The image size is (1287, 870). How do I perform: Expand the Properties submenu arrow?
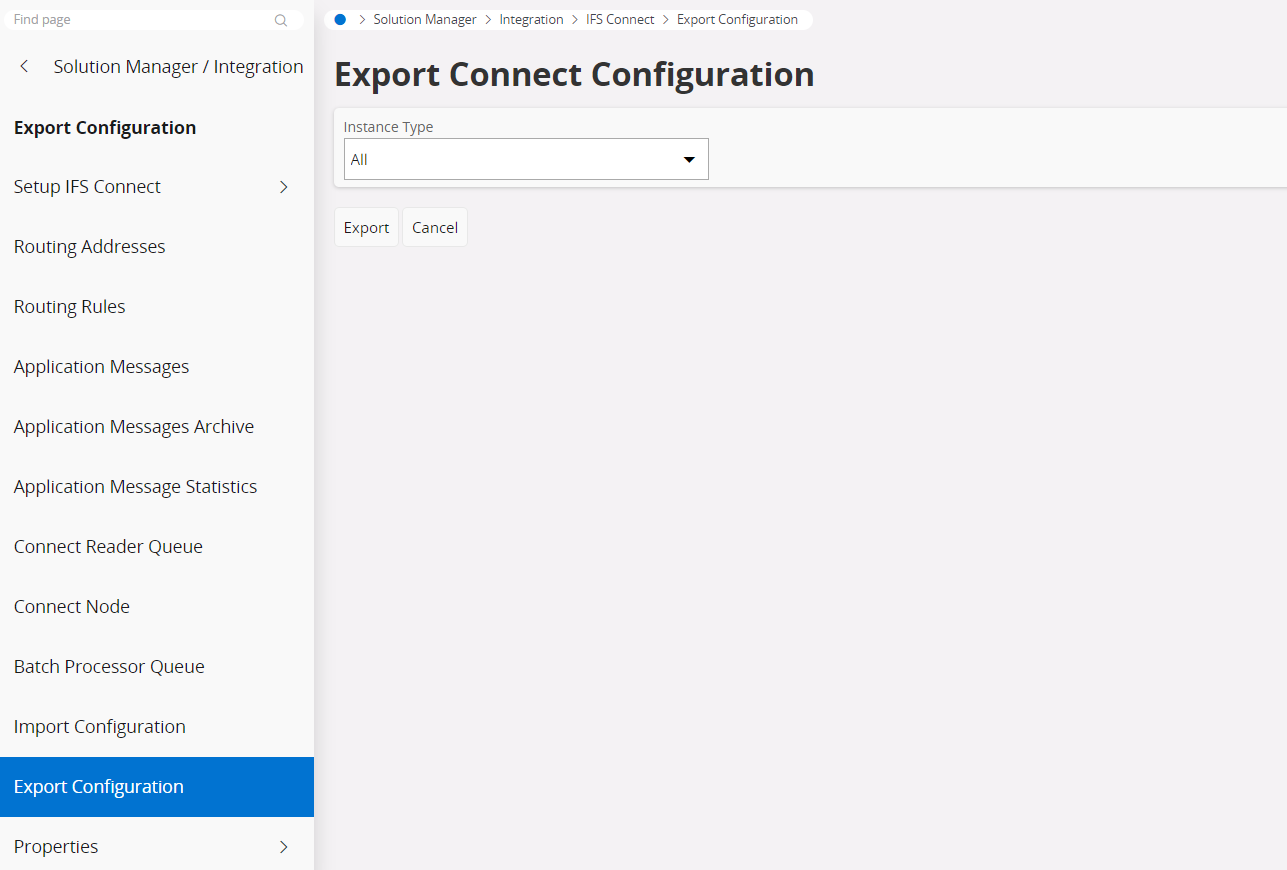click(x=284, y=847)
